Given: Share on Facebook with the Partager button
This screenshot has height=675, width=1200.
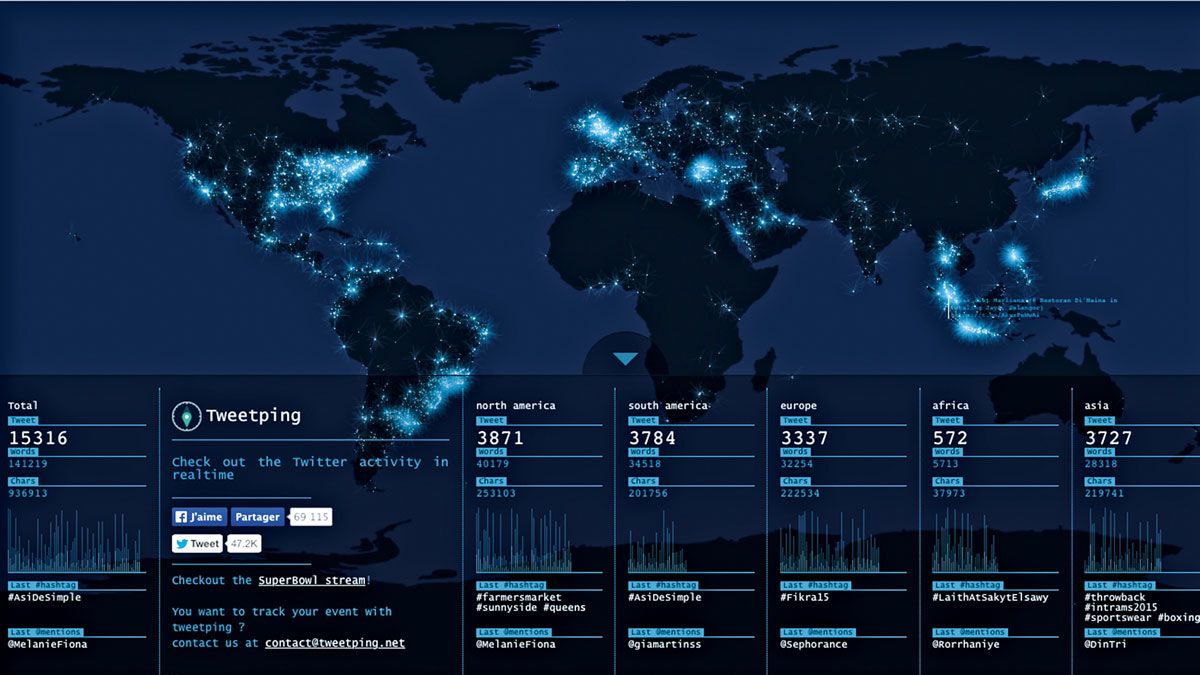Looking at the screenshot, I should 257,517.
